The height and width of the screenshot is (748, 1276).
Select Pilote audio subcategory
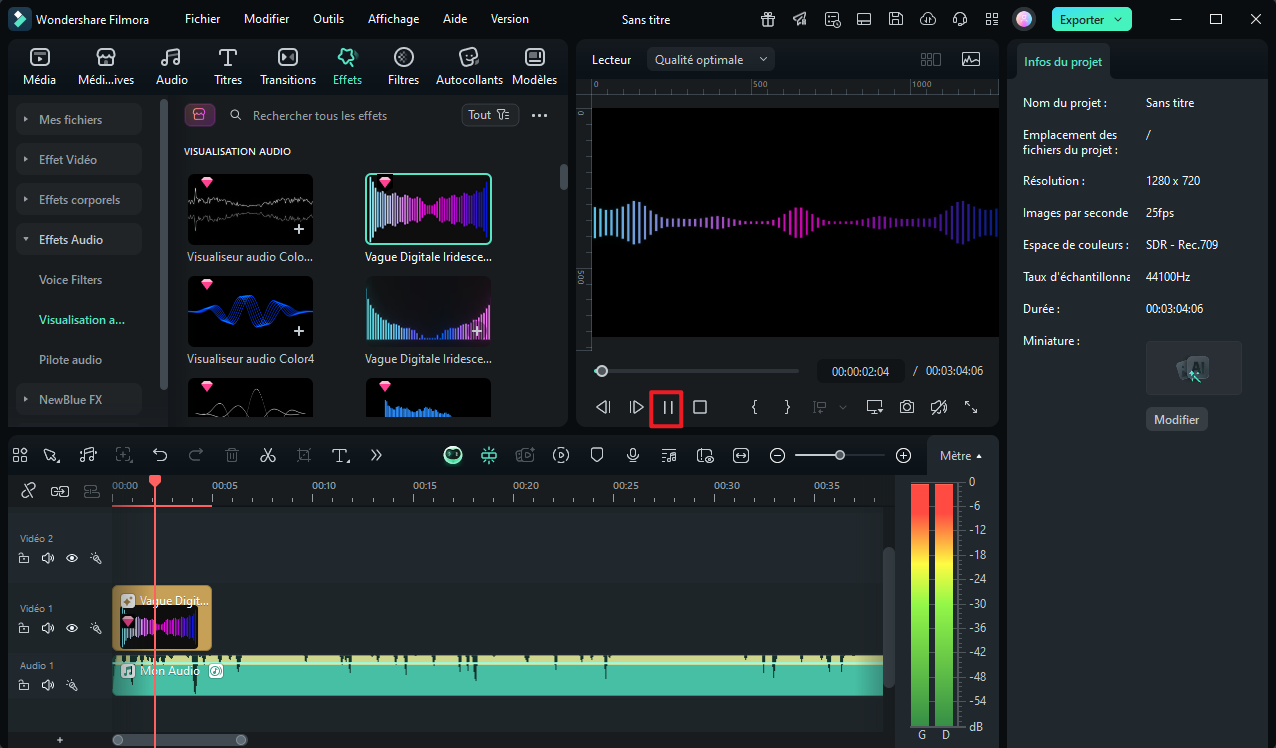70,360
